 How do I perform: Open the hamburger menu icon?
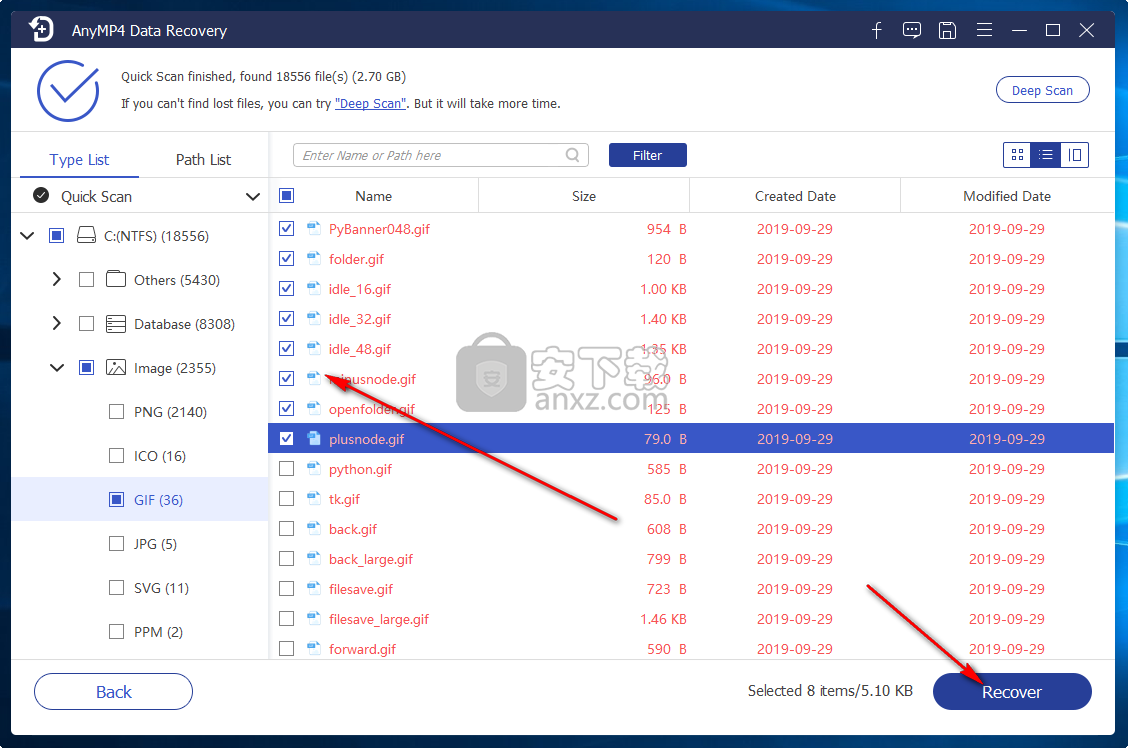pos(984,30)
